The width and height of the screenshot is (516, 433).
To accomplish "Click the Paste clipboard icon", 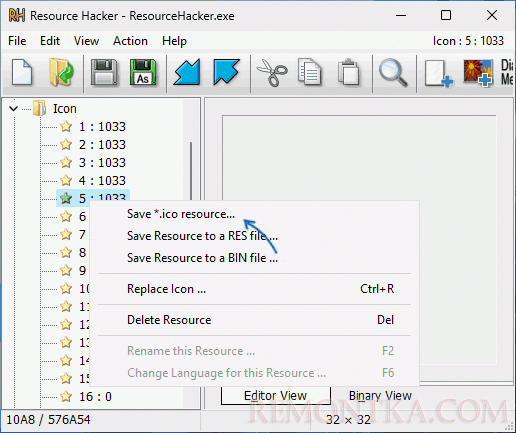I will point(348,72).
